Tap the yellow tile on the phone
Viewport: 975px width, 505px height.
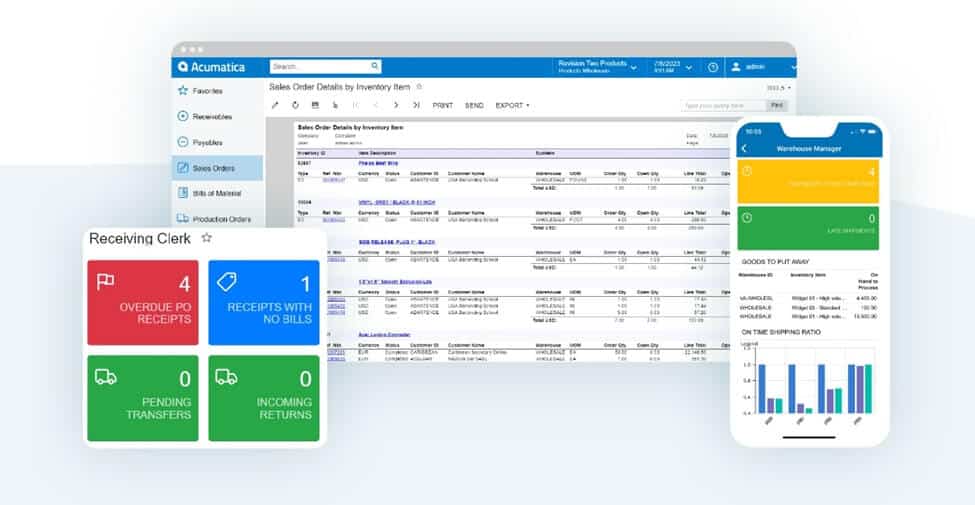click(808, 181)
